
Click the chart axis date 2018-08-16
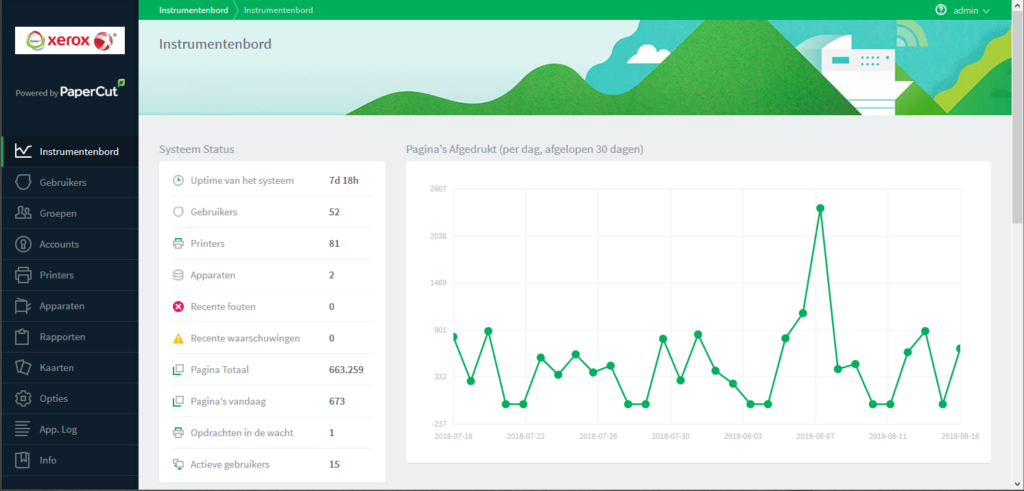(960, 436)
